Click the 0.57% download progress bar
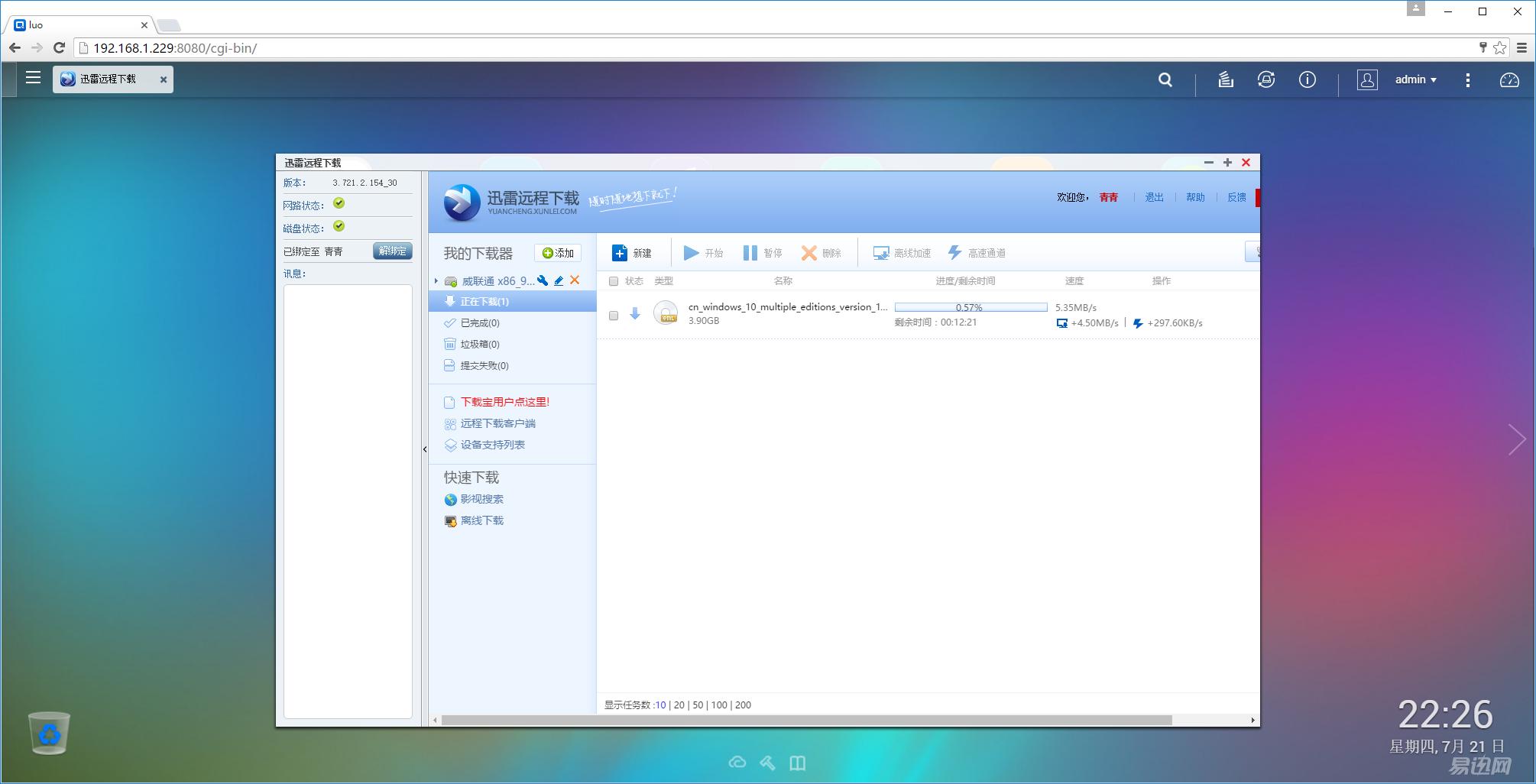 coord(970,307)
